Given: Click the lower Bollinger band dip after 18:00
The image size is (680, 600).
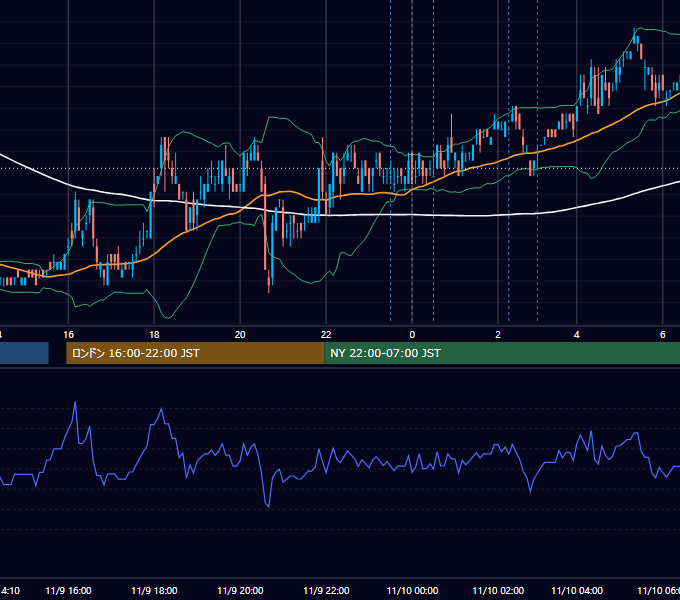Looking at the screenshot, I should [x=168, y=317].
